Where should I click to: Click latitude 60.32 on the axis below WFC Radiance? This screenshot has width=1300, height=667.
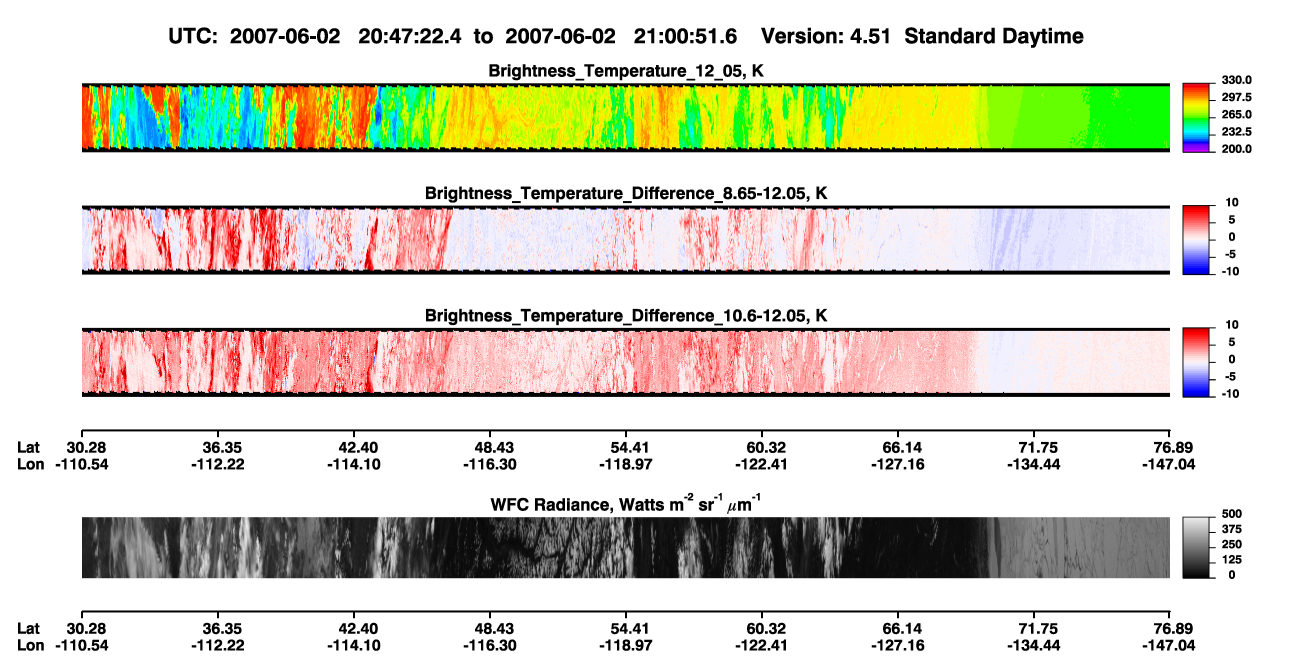pos(763,628)
